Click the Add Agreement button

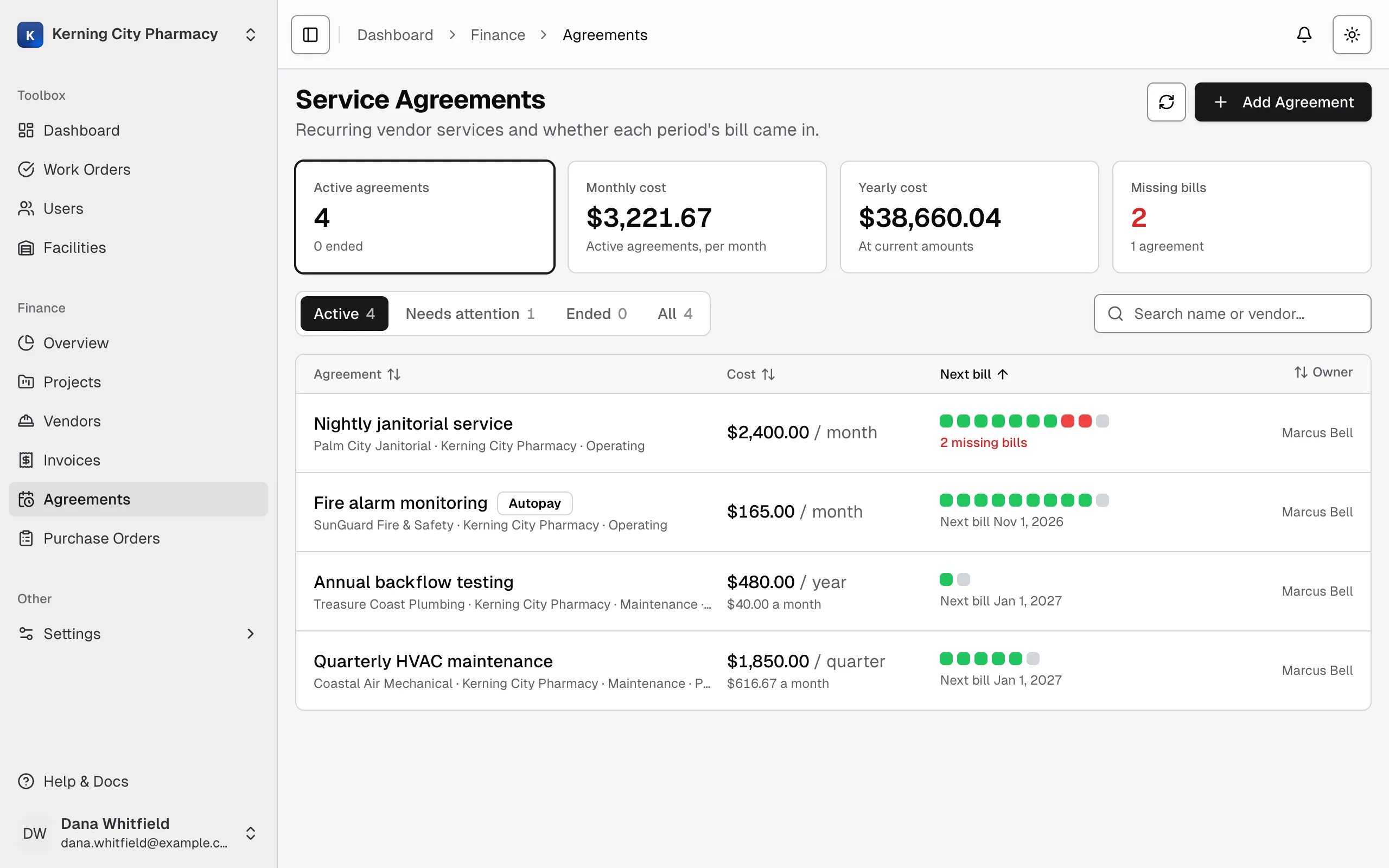coord(1283,101)
